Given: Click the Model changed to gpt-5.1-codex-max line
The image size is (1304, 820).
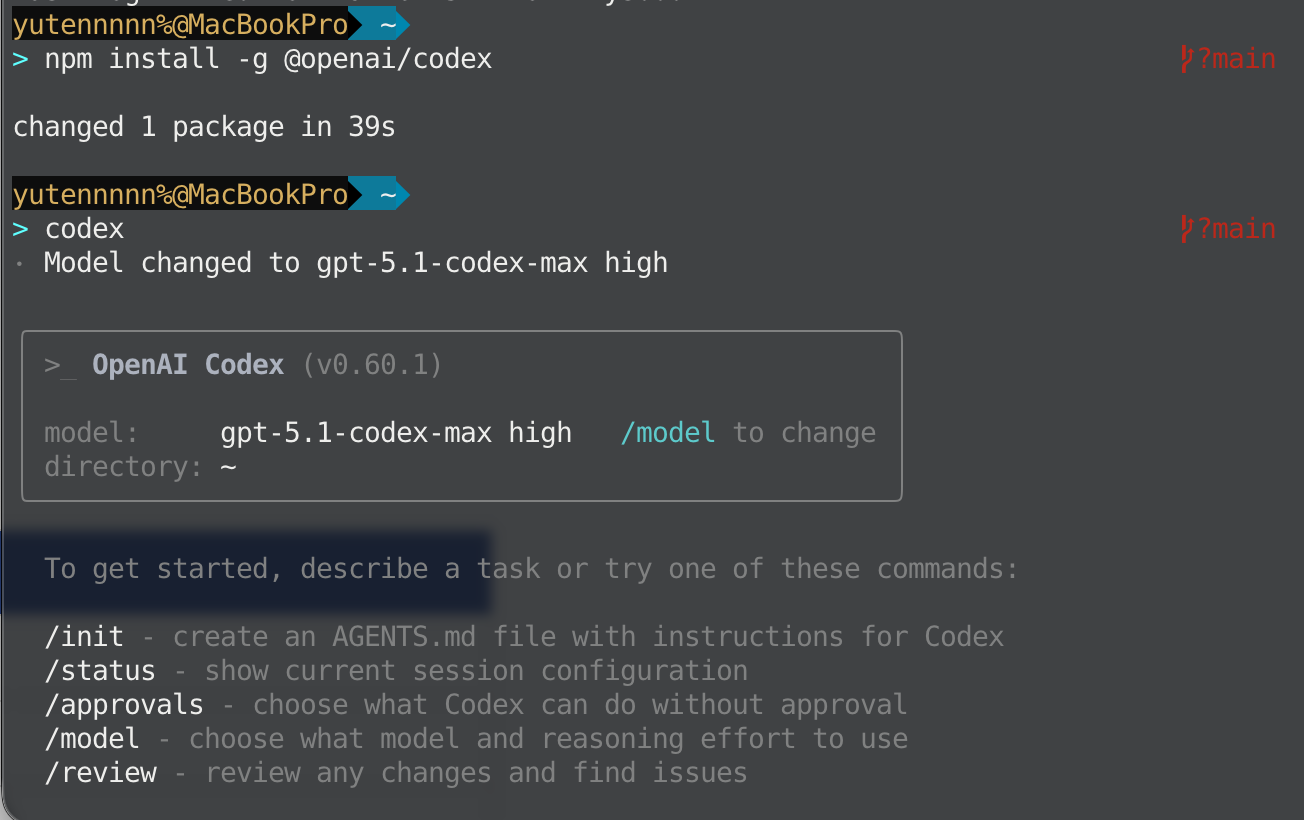Looking at the screenshot, I should [x=355, y=262].
